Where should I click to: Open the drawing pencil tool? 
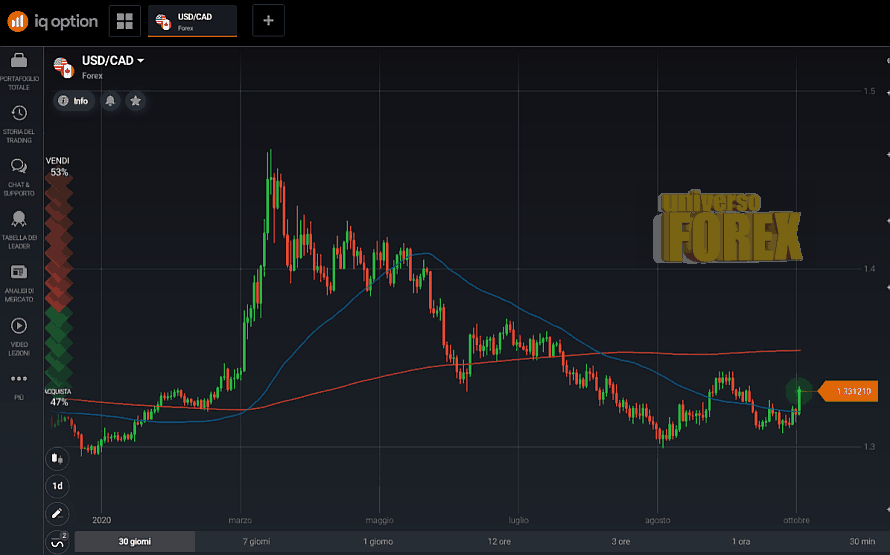(57, 513)
